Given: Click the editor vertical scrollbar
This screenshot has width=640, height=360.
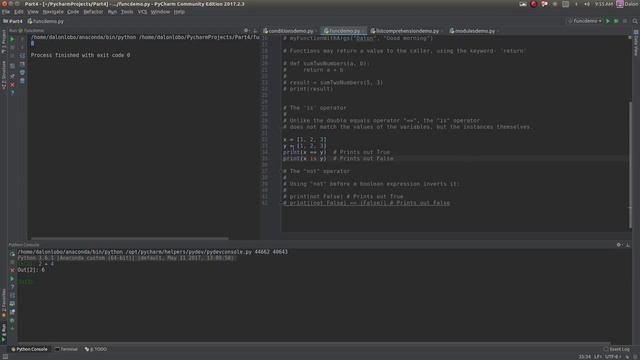Looking at the screenshot, I should 630,165.
